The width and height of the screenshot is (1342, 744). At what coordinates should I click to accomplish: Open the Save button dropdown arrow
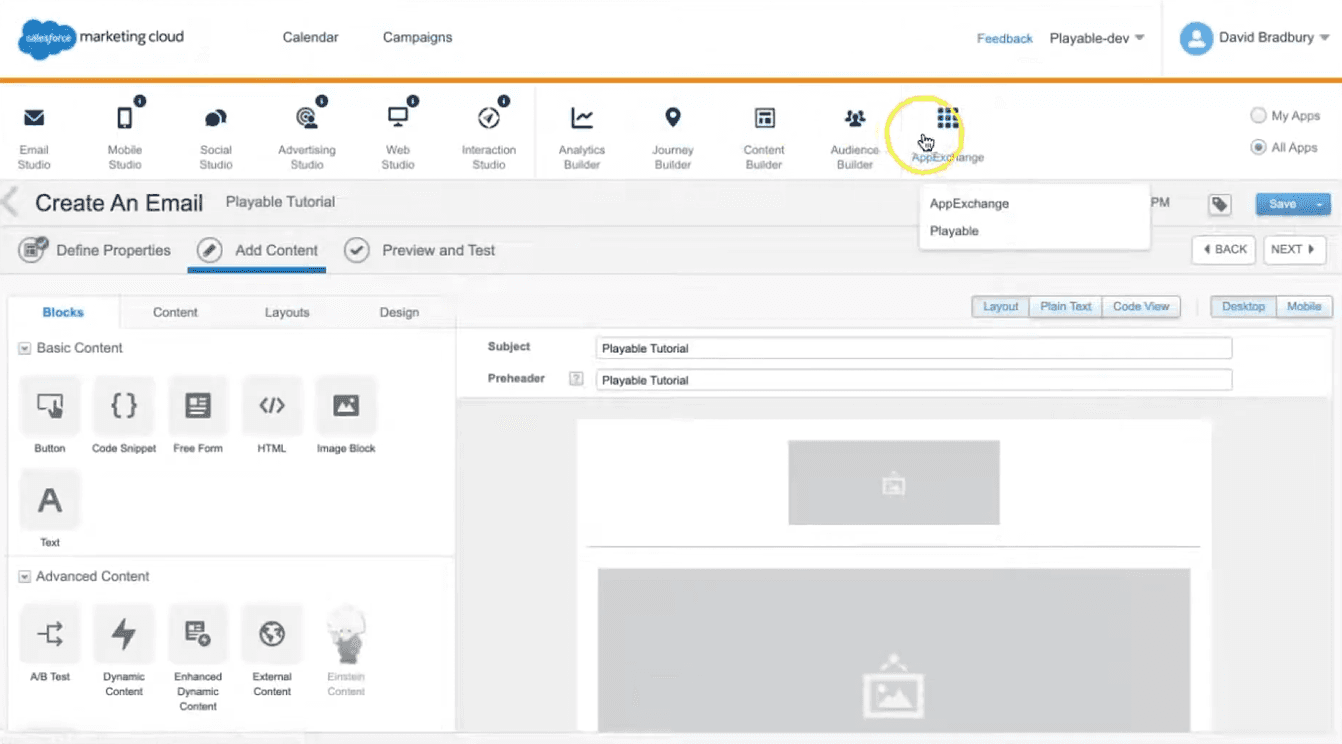click(1320, 204)
